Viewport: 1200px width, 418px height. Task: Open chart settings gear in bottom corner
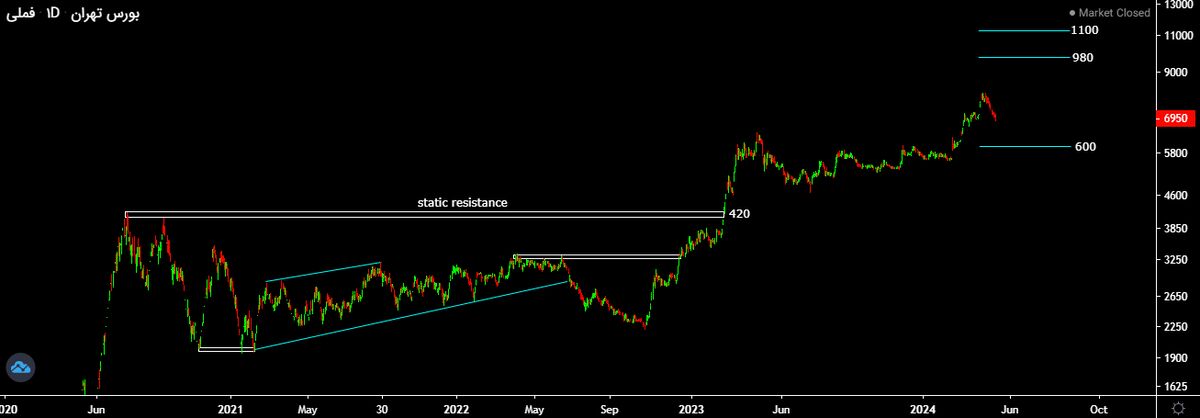(x=1176, y=409)
